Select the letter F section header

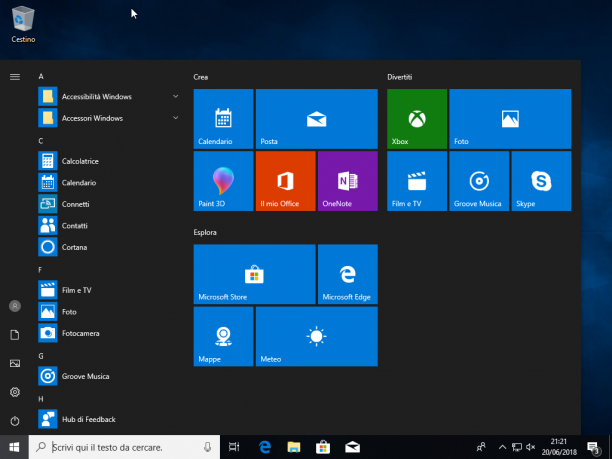tap(40, 270)
